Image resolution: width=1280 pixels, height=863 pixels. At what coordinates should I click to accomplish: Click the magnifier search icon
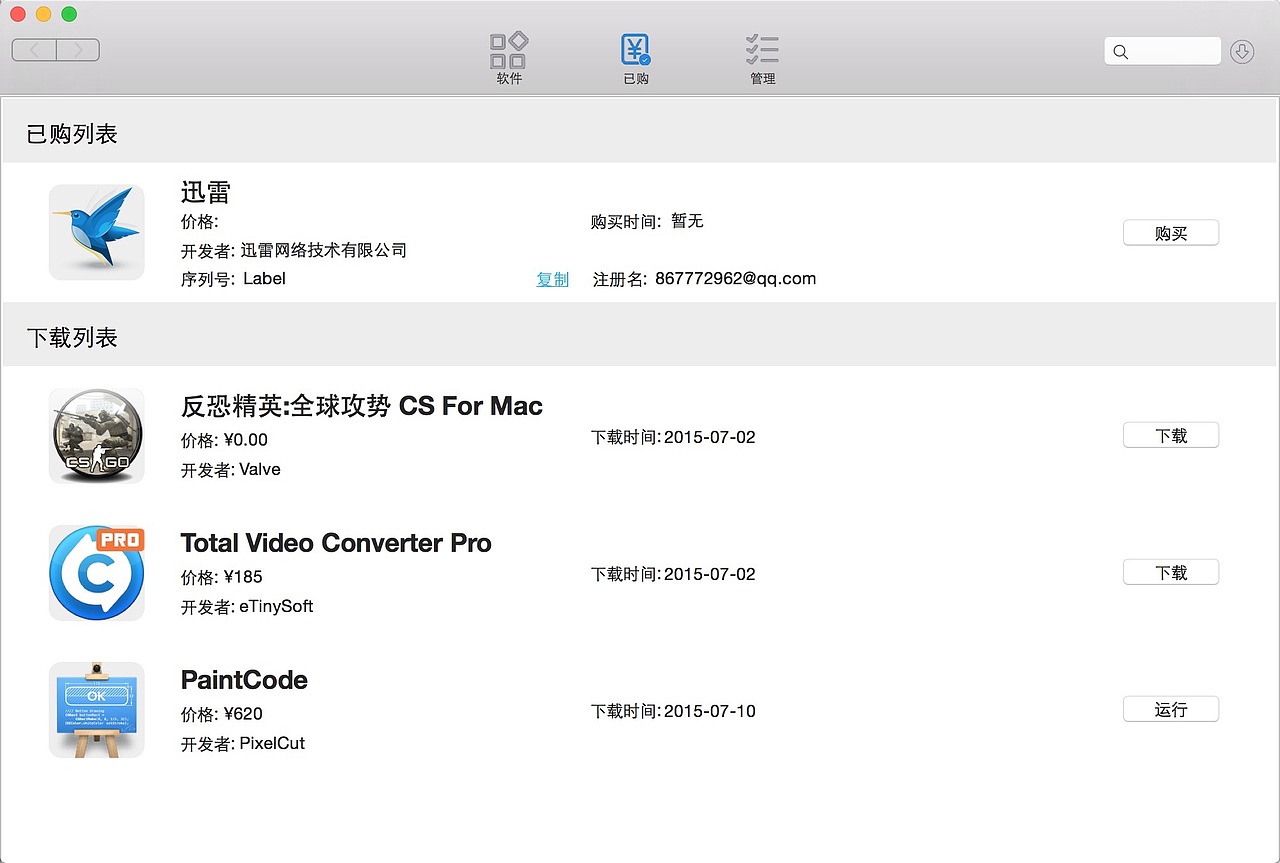[x=1120, y=52]
